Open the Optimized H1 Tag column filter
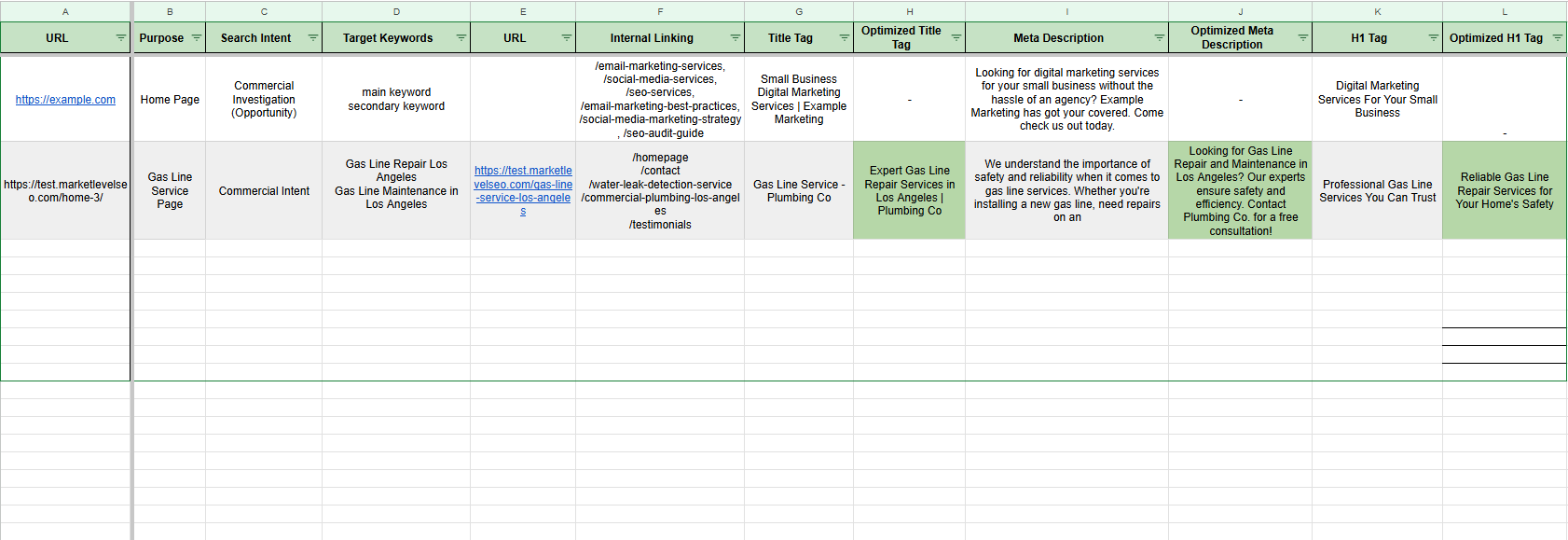1568x540 pixels. [1557, 38]
